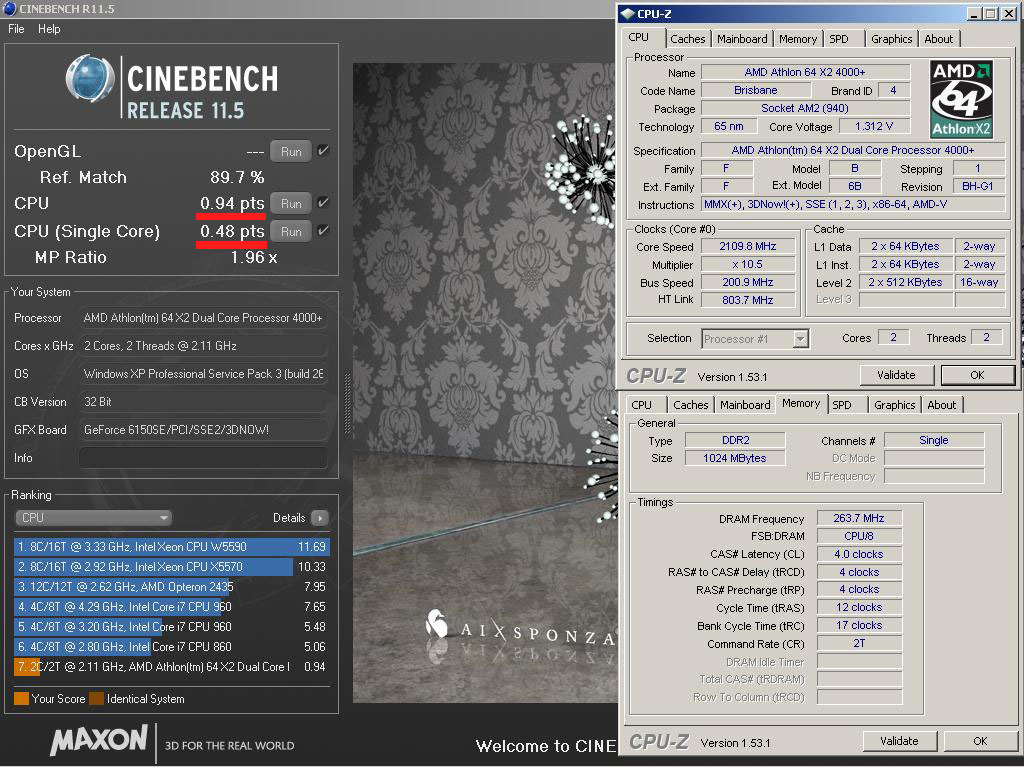The image size is (1024, 768).
Task: Run the CPU Single Core benchmark
Action: 291,231
